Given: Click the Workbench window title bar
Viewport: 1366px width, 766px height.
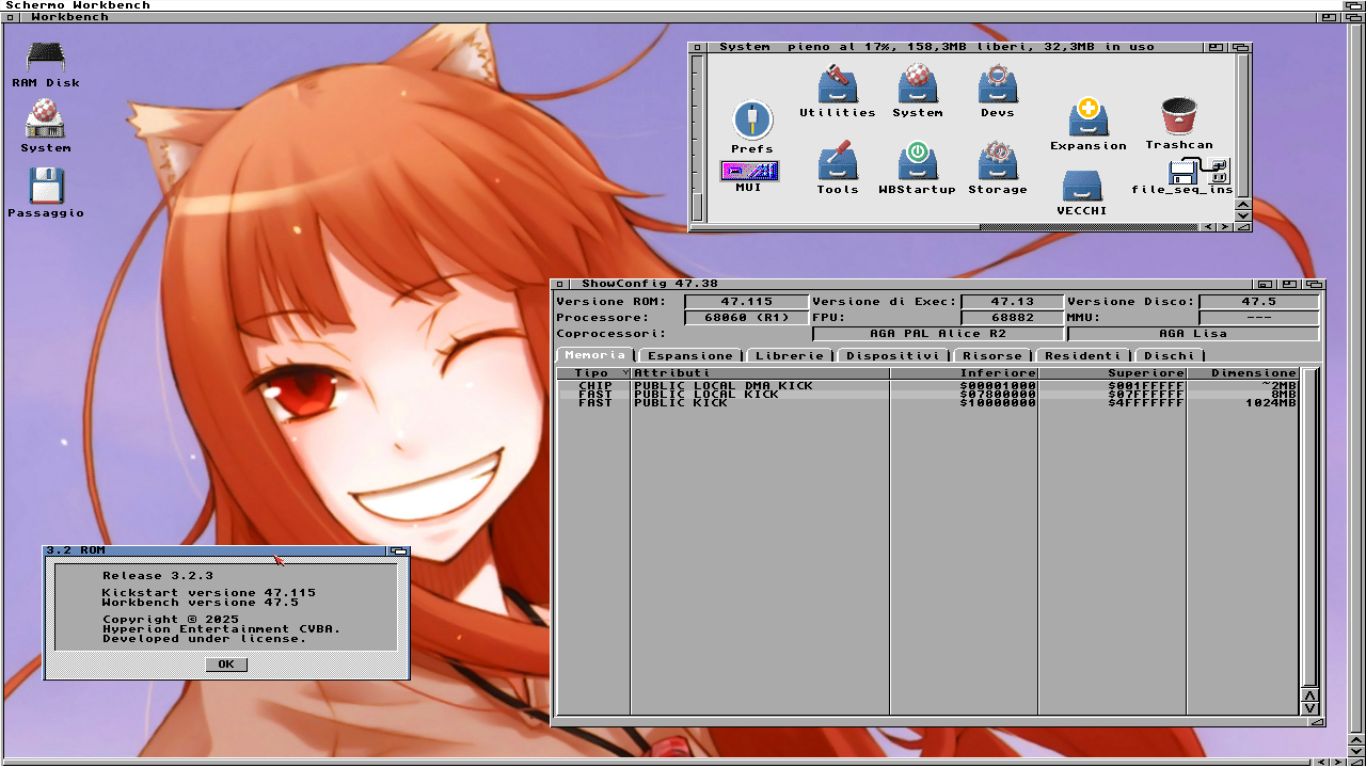Looking at the screenshot, I should (670, 17).
